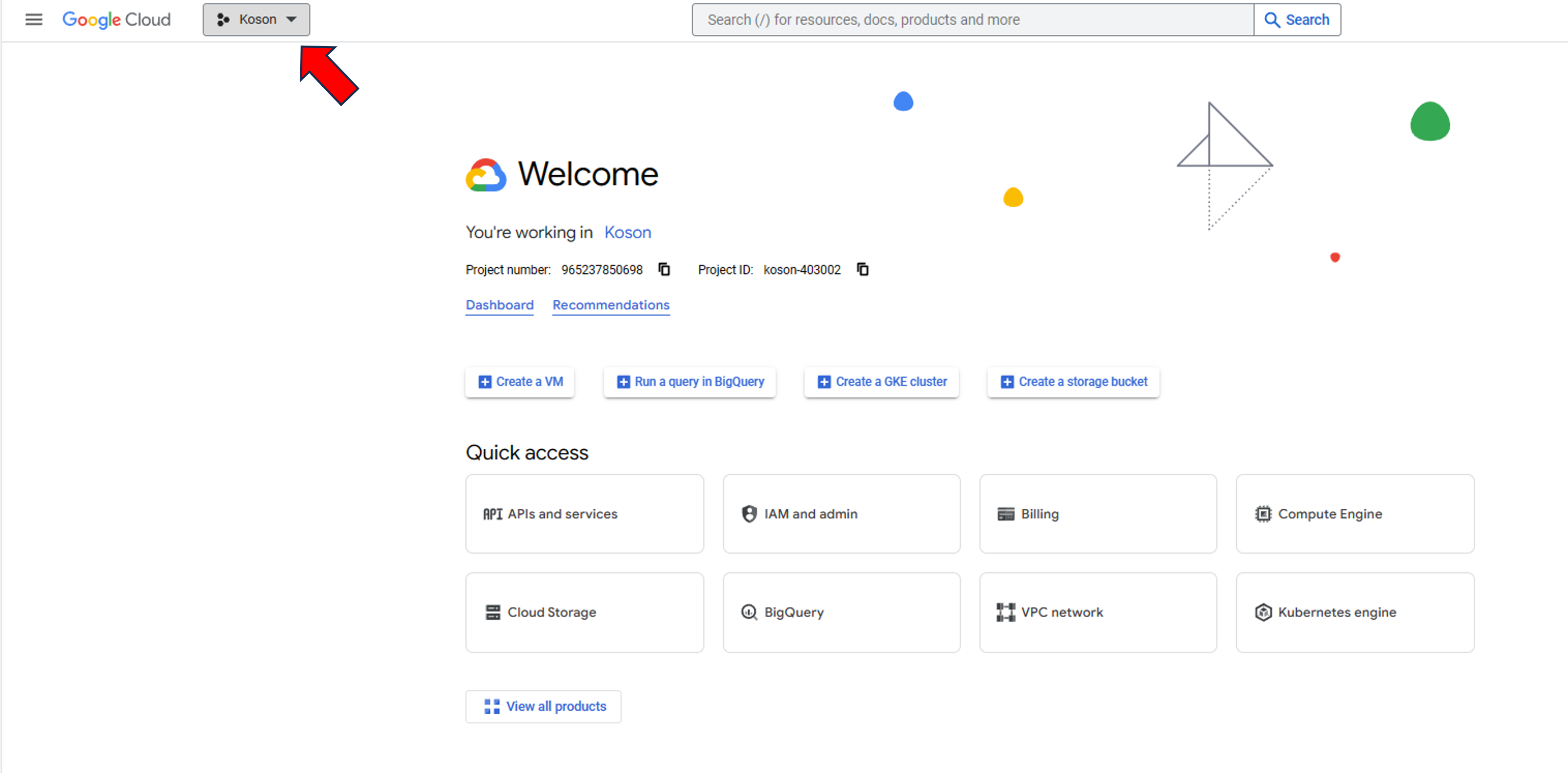
Task: Open the Compute Engine card
Action: click(1355, 513)
